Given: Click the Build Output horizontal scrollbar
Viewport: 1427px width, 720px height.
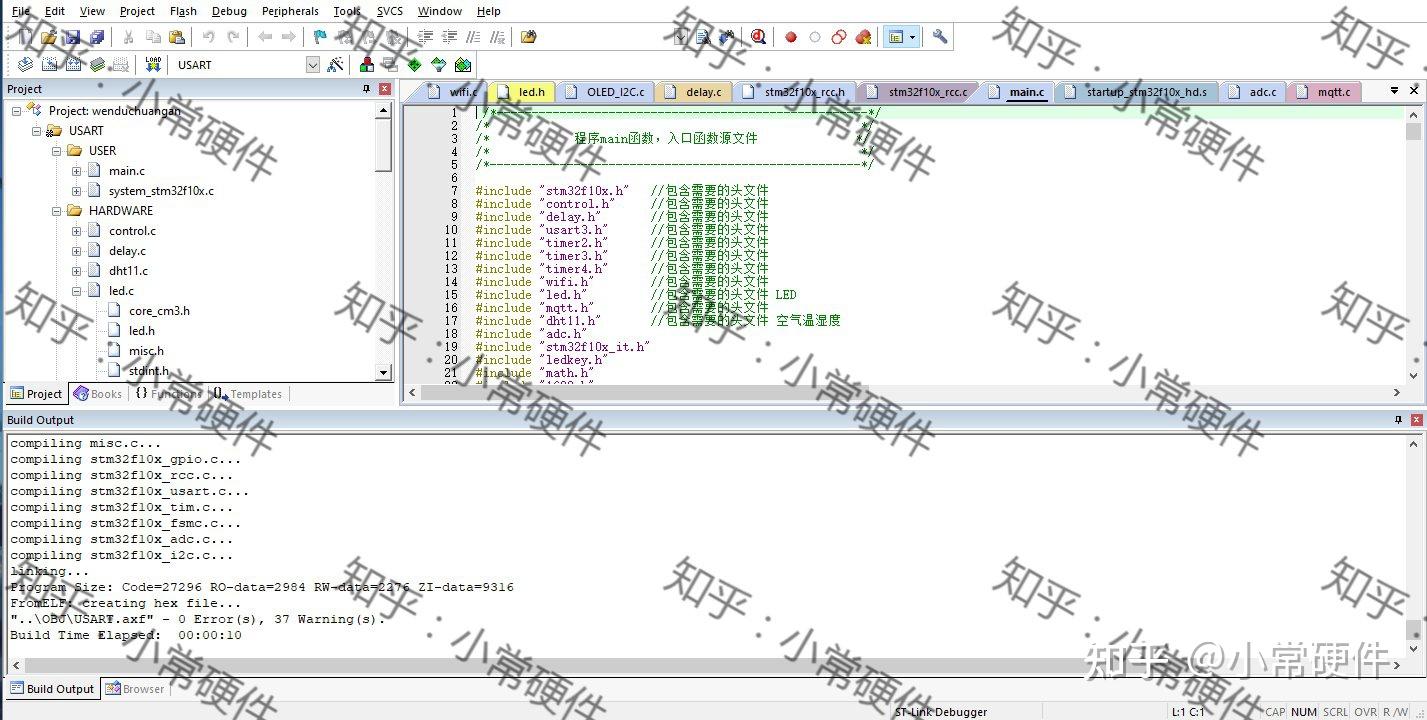Looking at the screenshot, I should click(x=705, y=665).
